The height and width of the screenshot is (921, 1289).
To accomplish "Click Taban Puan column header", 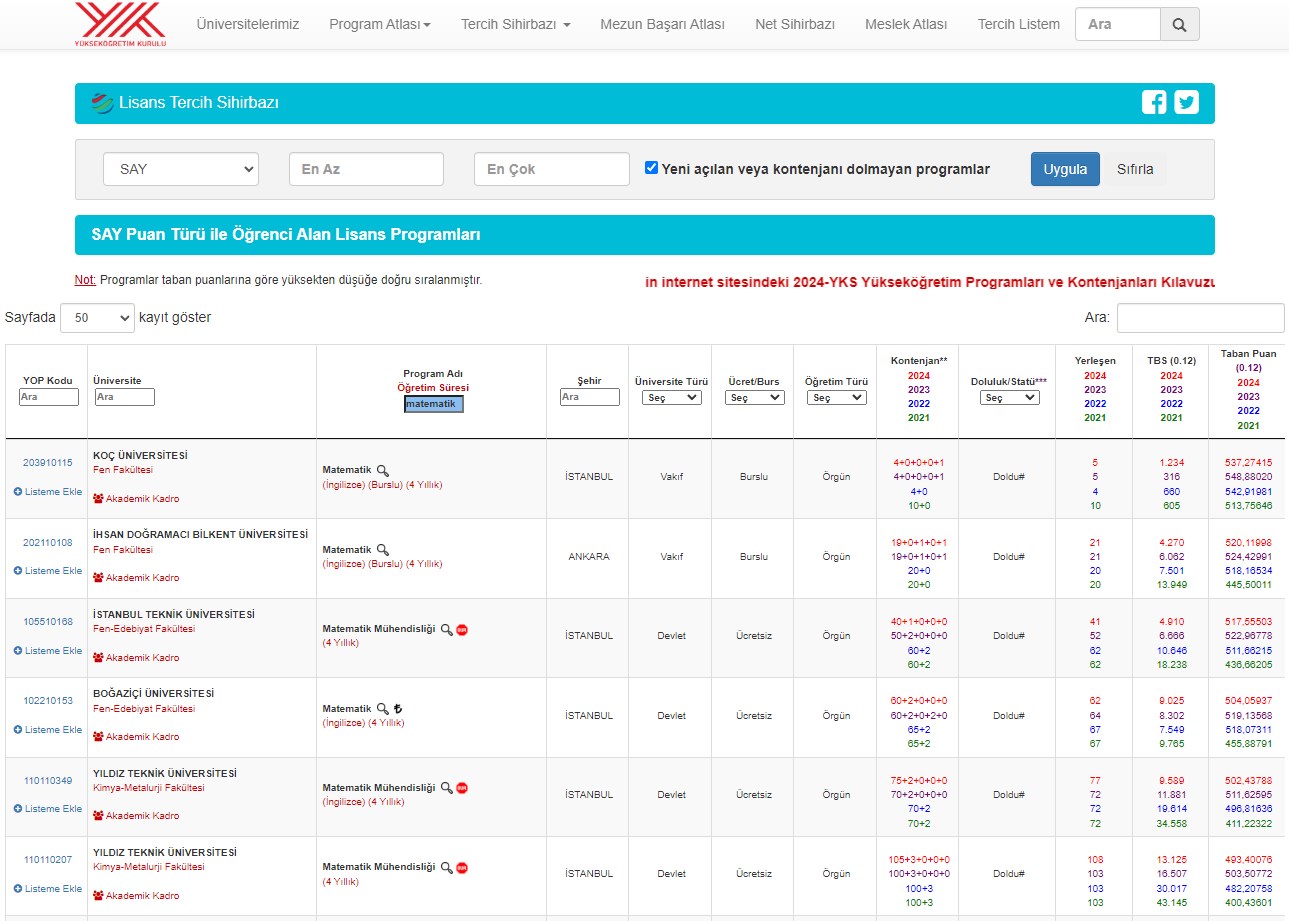I will pos(1248,389).
